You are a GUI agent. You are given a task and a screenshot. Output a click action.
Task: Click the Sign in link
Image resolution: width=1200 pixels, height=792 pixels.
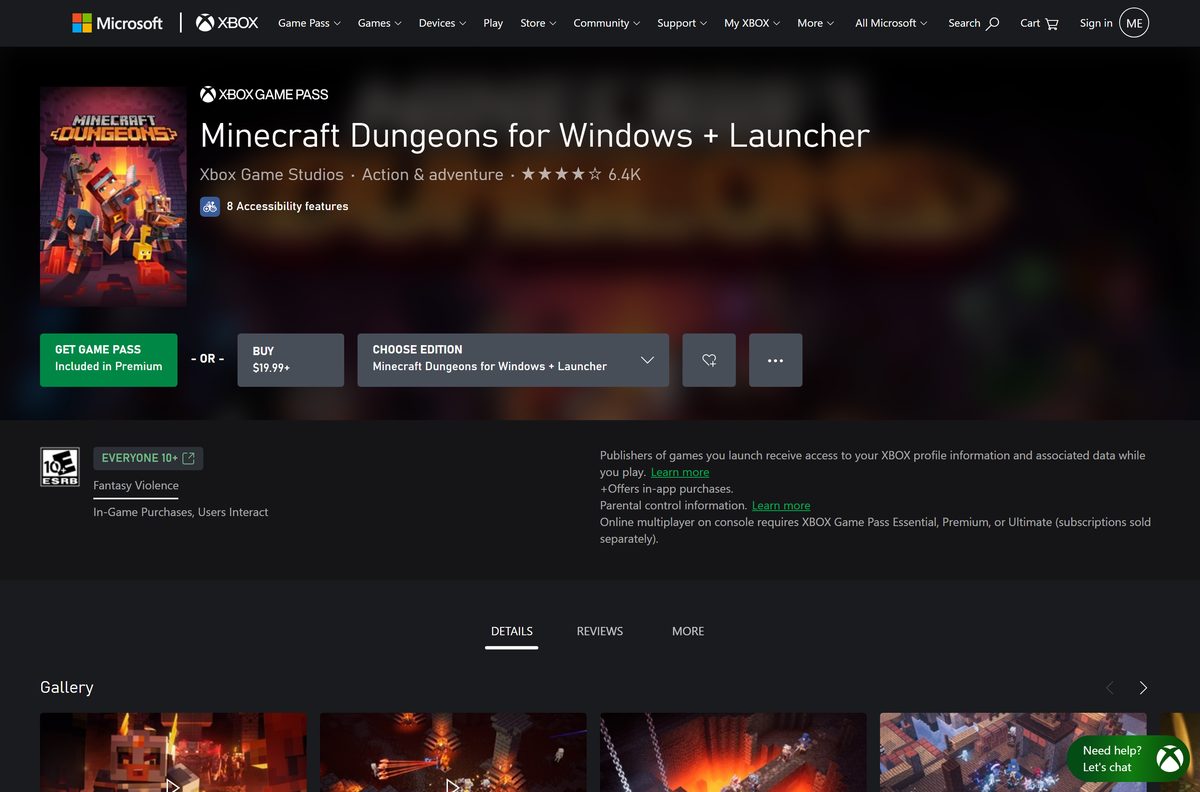1096,23
